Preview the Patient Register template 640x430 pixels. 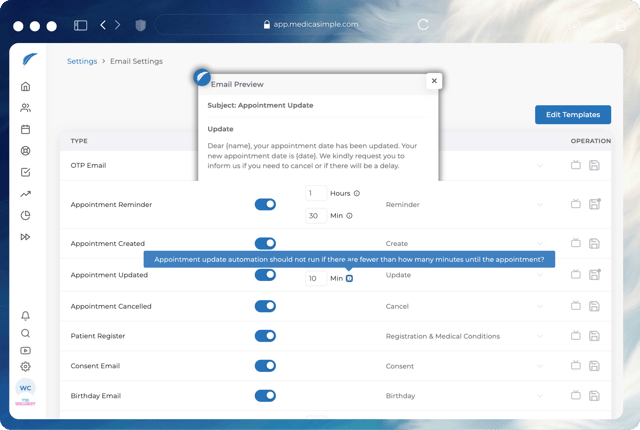coord(576,335)
